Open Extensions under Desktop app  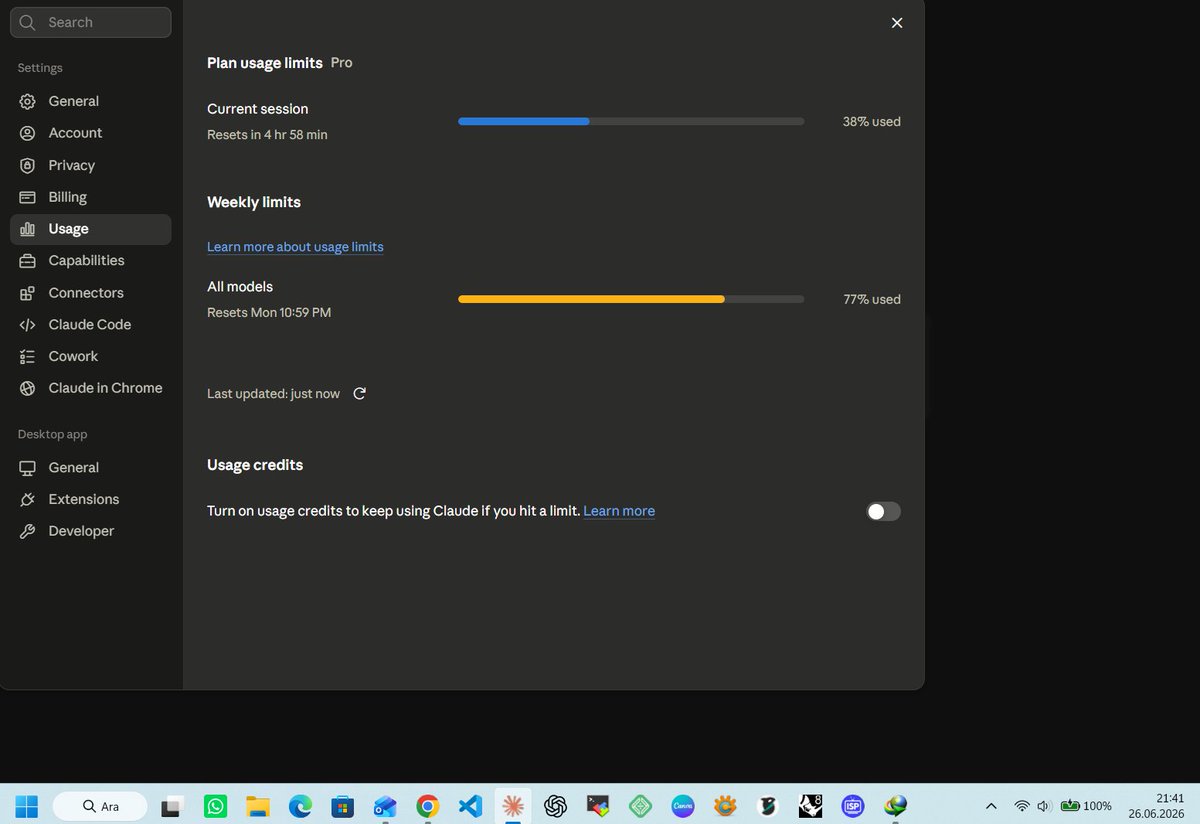[x=91, y=500]
